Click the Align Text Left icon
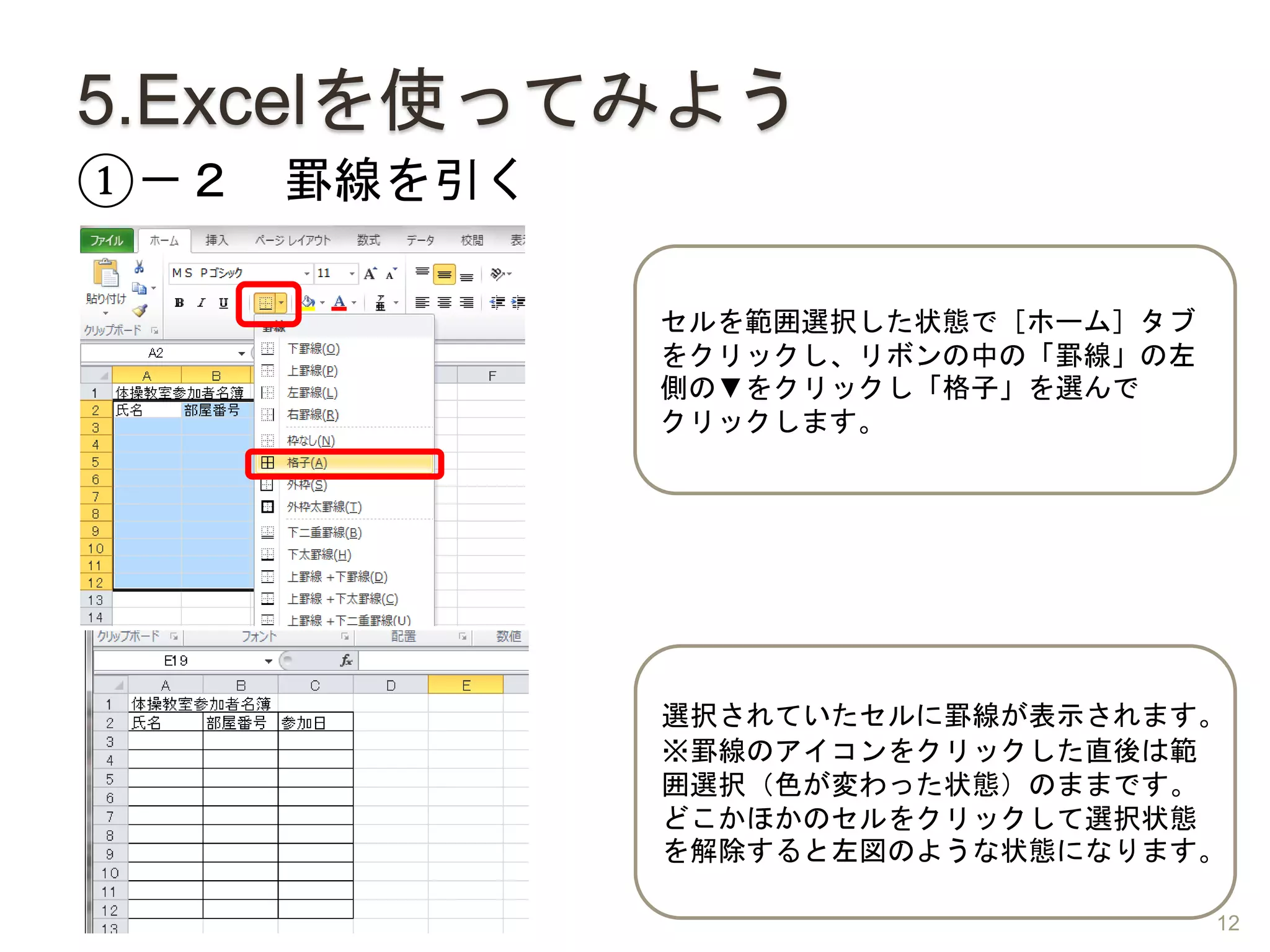This screenshot has width=1270, height=952. point(422,302)
